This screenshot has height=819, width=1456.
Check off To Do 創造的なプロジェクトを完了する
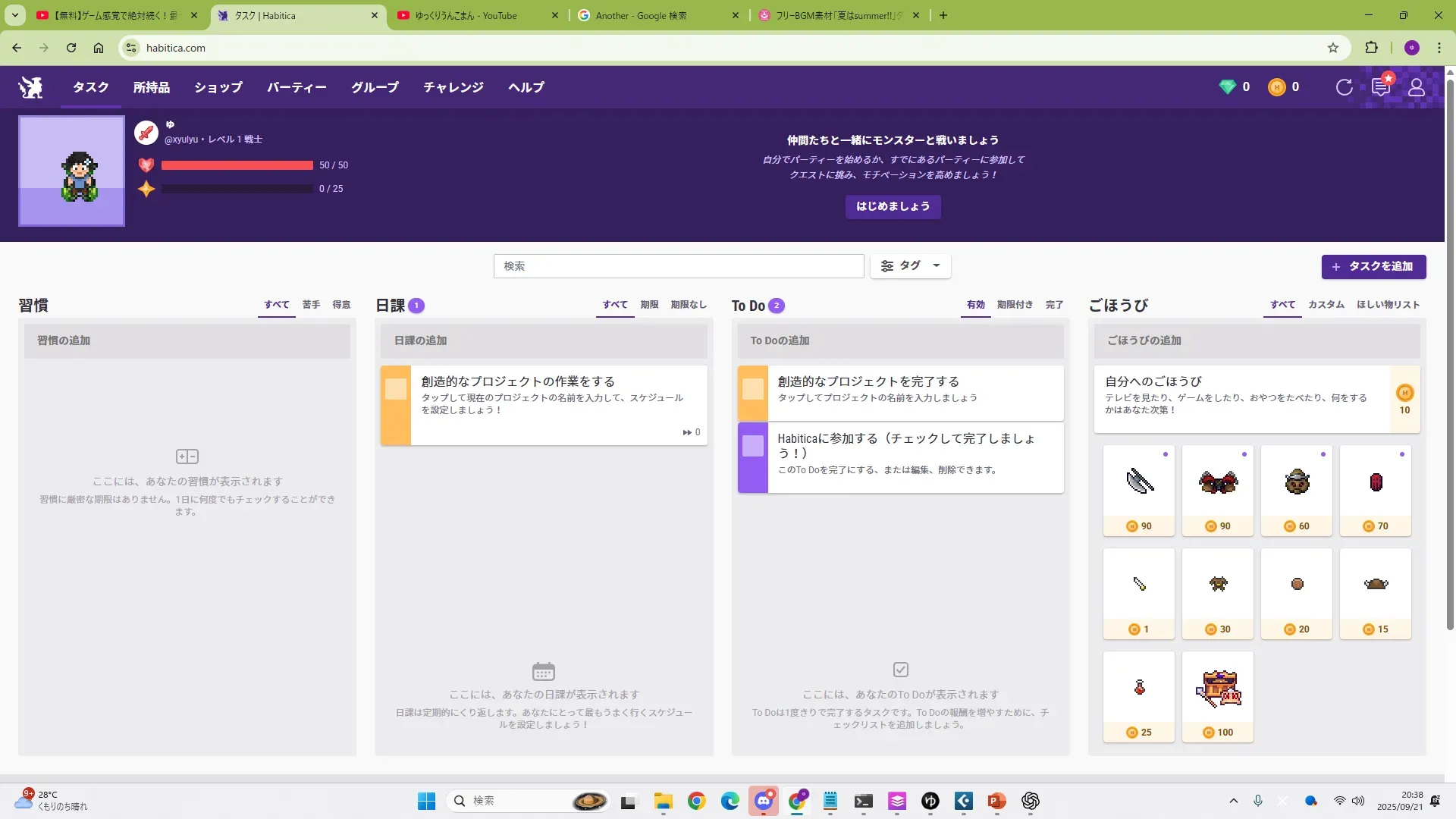pyautogui.click(x=752, y=390)
